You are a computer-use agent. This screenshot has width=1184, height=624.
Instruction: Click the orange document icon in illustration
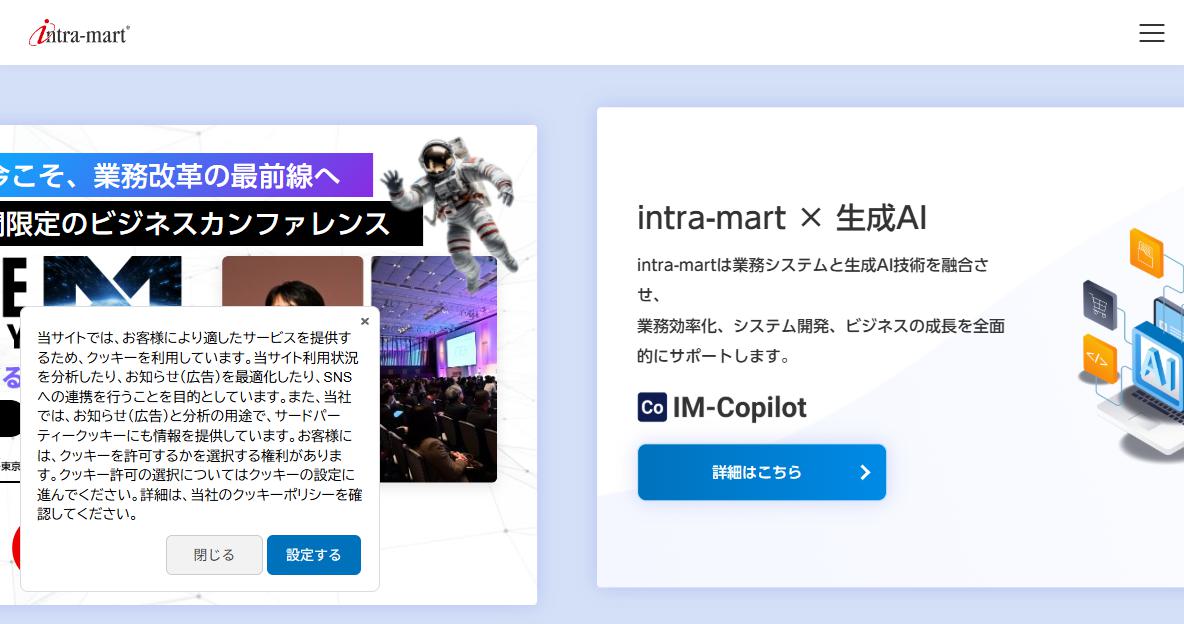point(1146,253)
